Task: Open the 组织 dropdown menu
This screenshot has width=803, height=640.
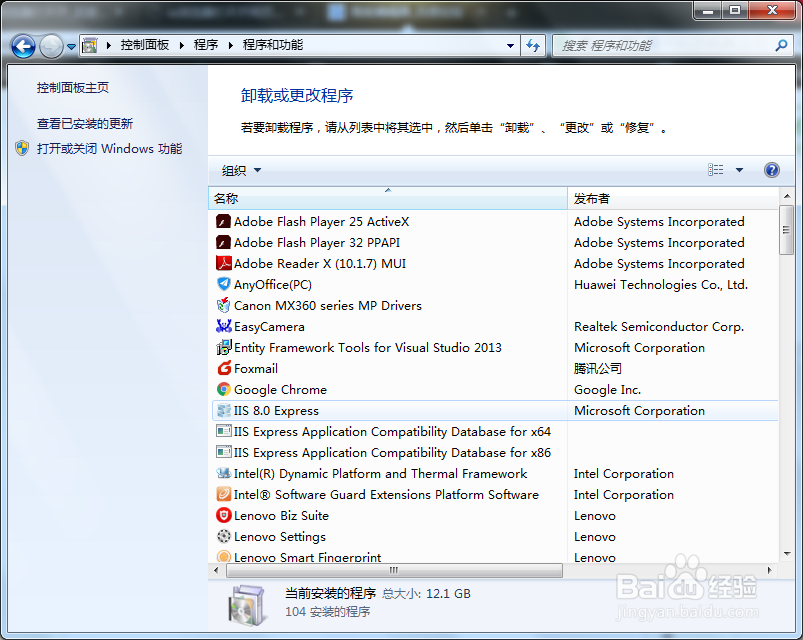Action: tap(241, 170)
